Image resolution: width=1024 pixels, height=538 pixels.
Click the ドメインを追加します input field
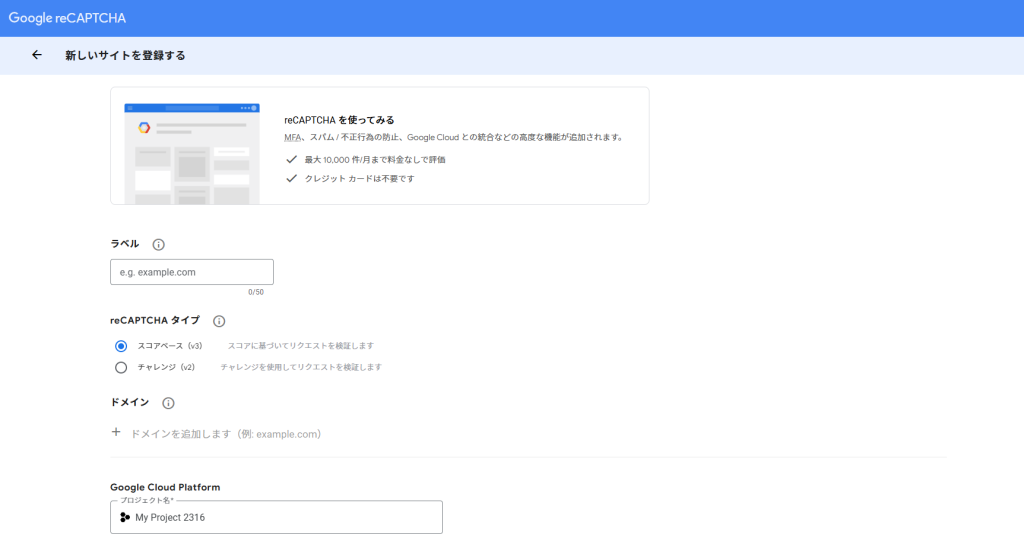coord(226,434)
